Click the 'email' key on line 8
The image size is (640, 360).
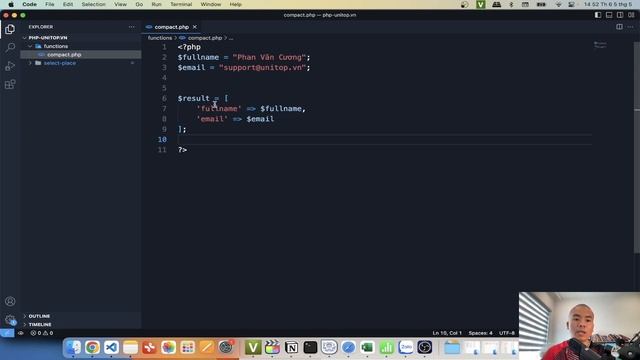pyautogui.click(x=212, y=119)
